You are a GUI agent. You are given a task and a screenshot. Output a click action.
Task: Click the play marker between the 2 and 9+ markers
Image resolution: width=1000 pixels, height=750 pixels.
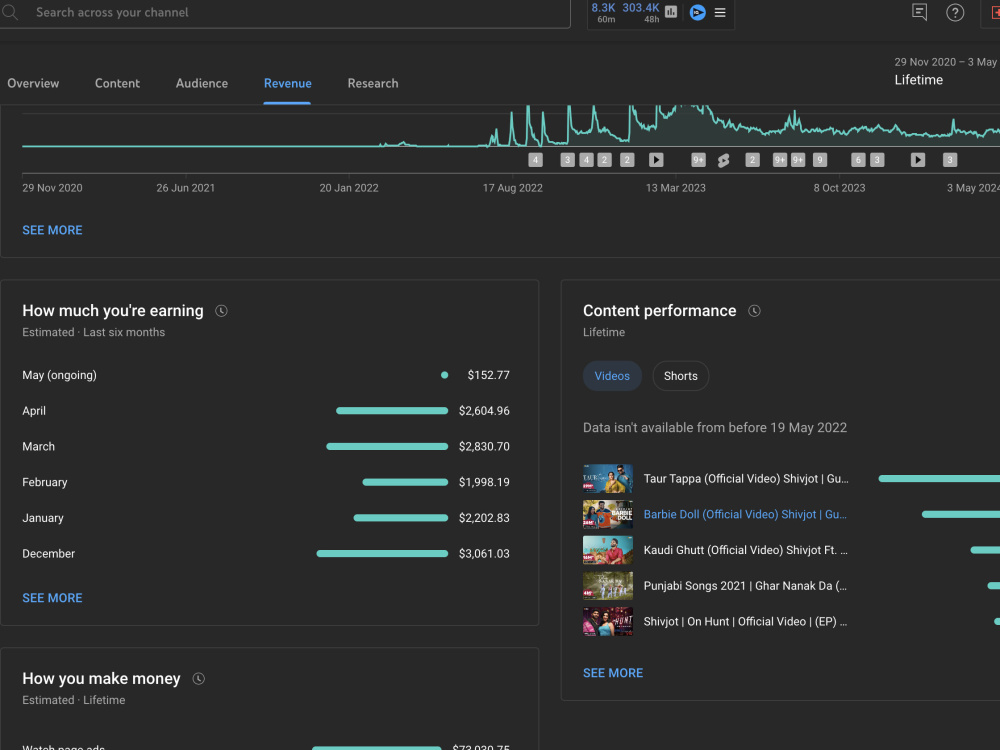656,160
